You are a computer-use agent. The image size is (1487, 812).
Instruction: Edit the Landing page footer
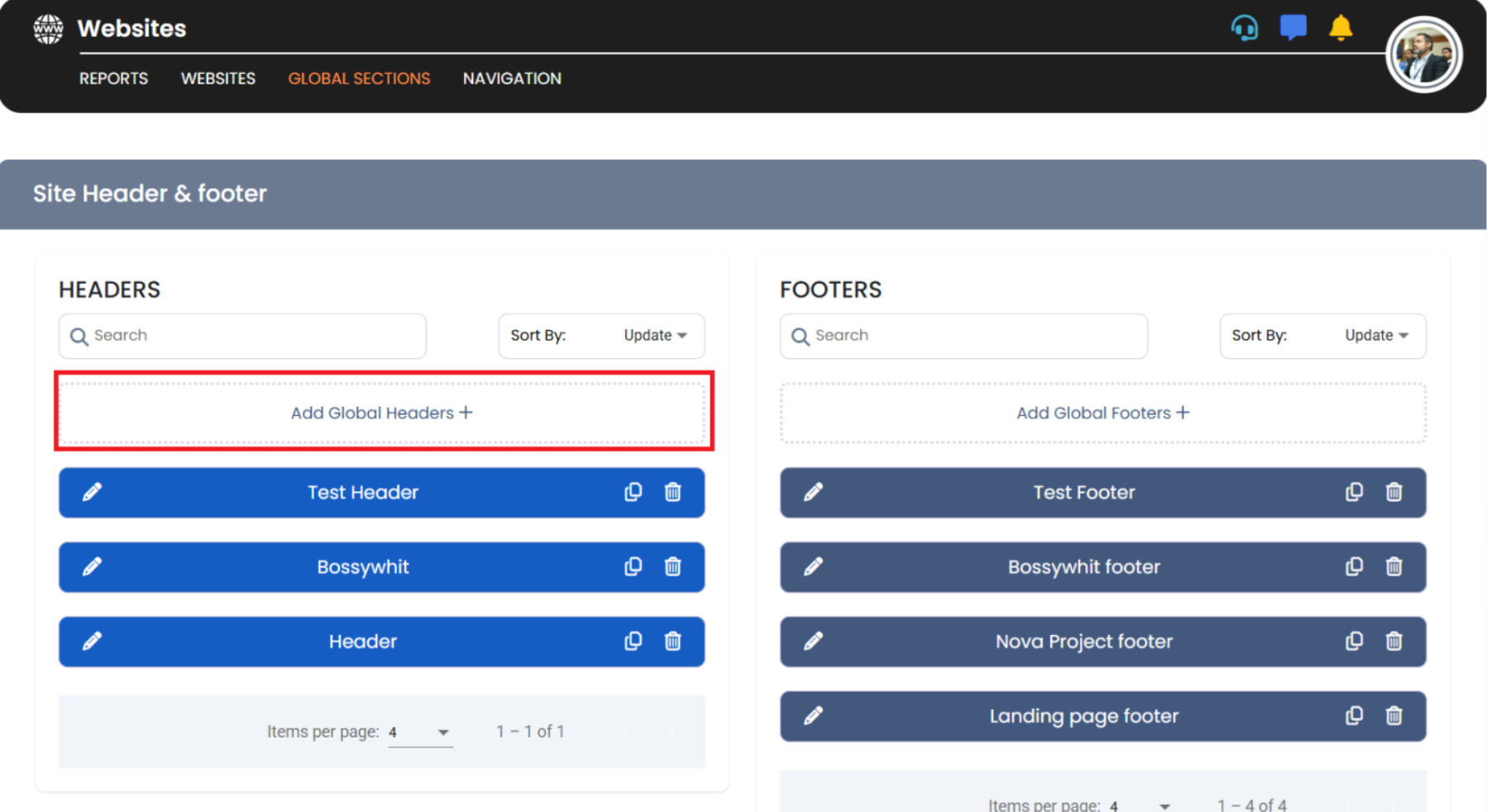tap(813, 716)
